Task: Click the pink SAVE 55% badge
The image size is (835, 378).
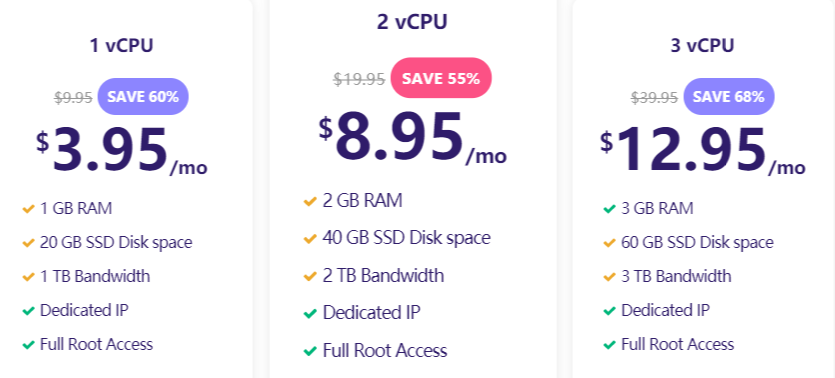Action: point(441,78)
